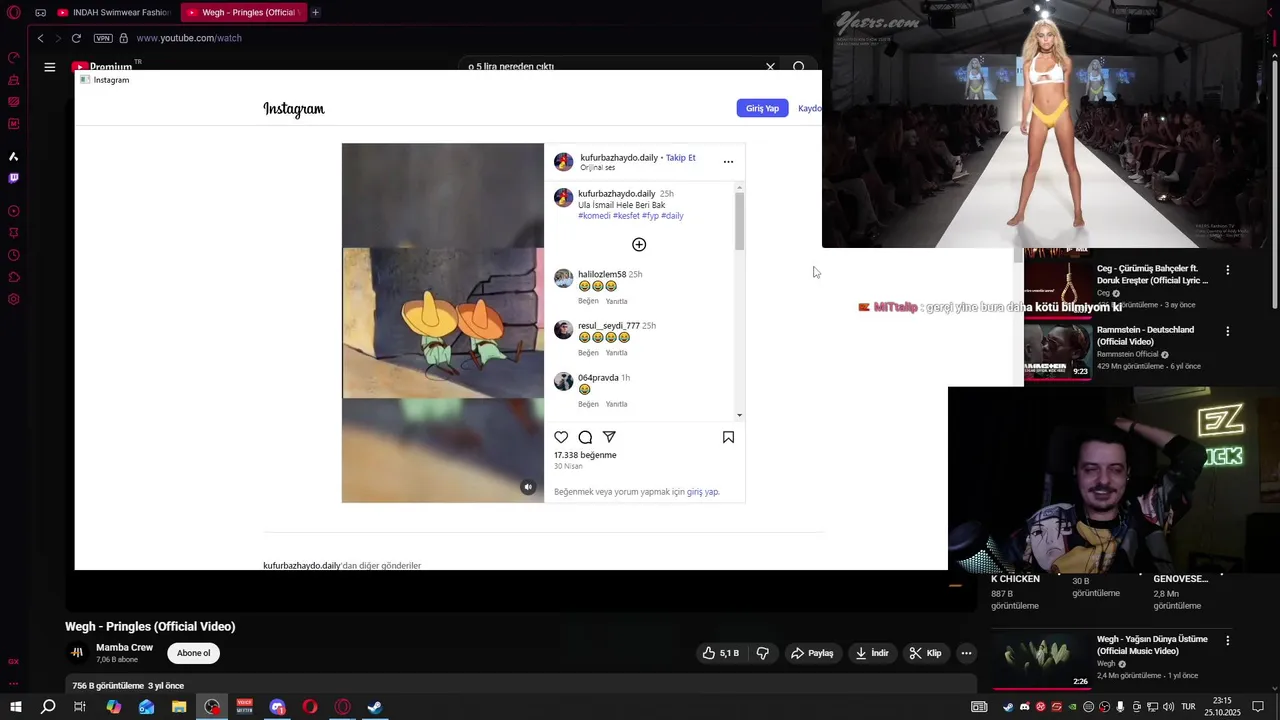Click Giriş Yap button on Instagram
The image size is (1280, 720).
762,108
